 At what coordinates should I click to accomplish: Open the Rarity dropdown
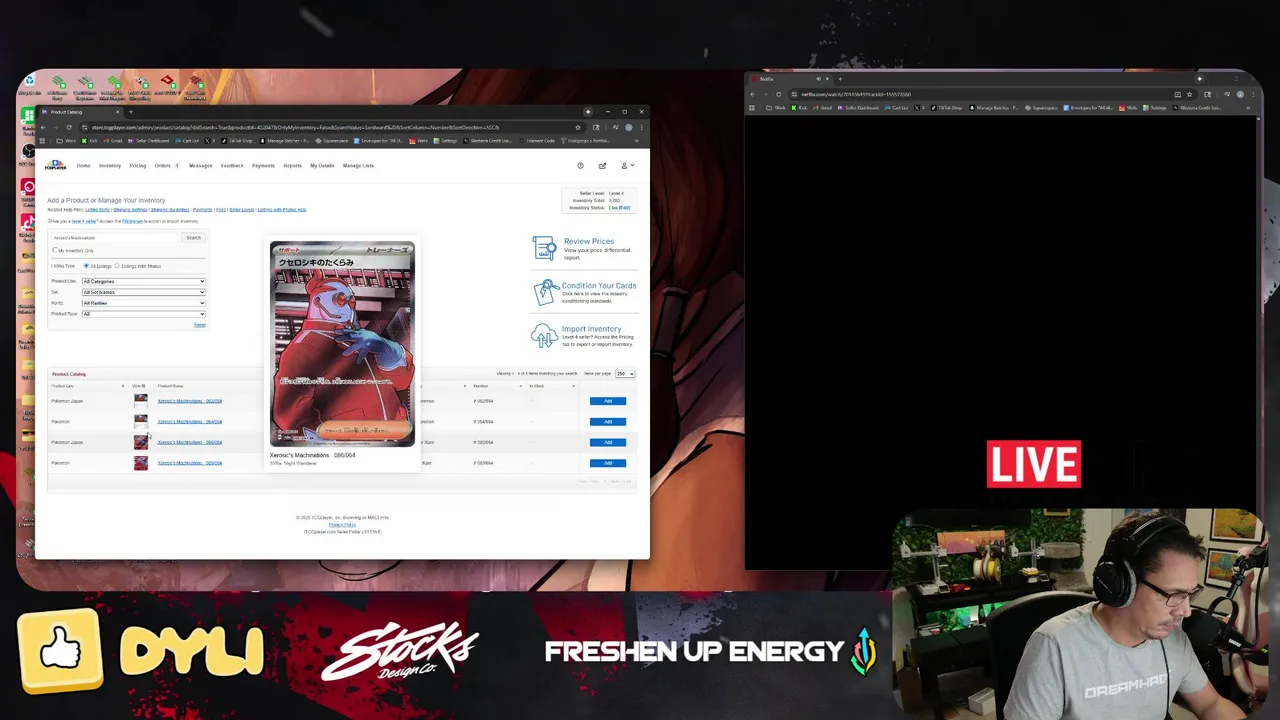(144, 303)
